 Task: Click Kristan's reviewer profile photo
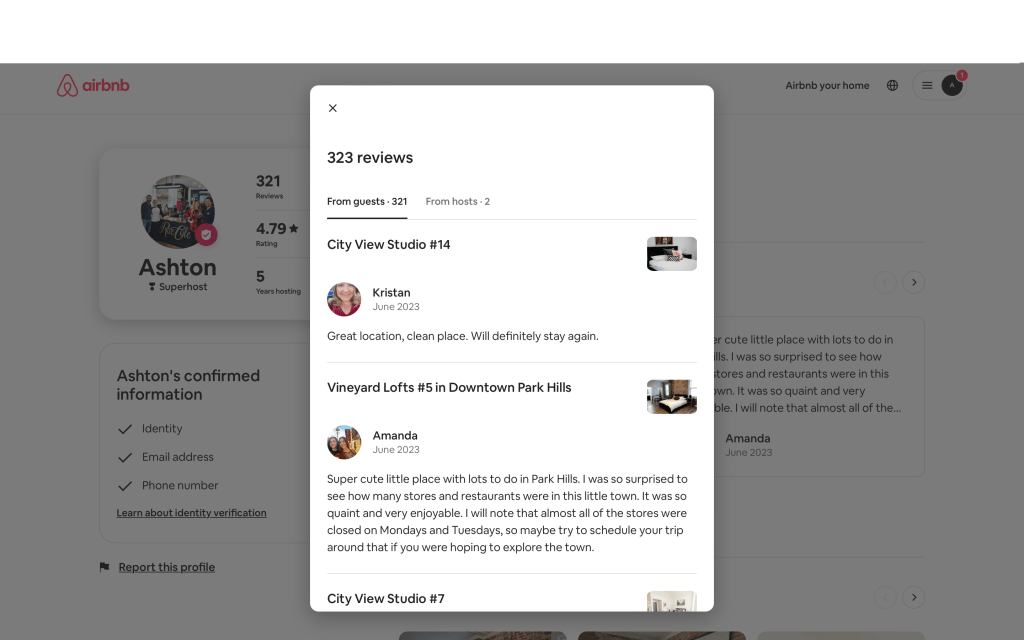(344, 299)
